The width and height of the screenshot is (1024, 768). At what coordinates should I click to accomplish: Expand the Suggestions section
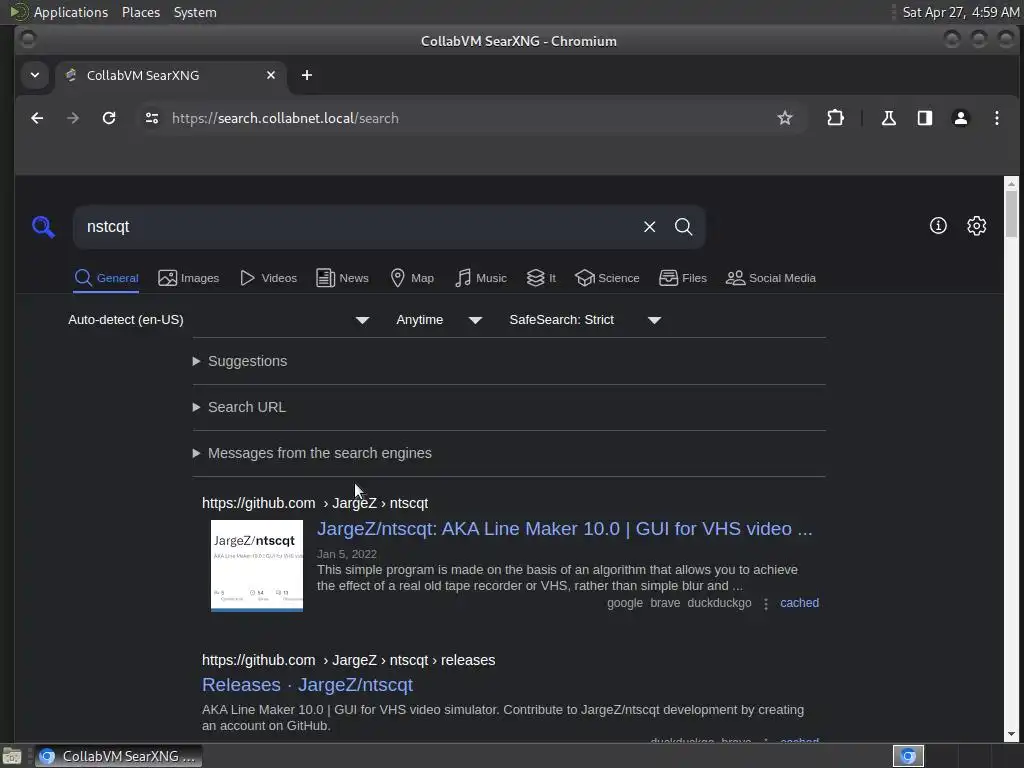click(x=240, y=361)
